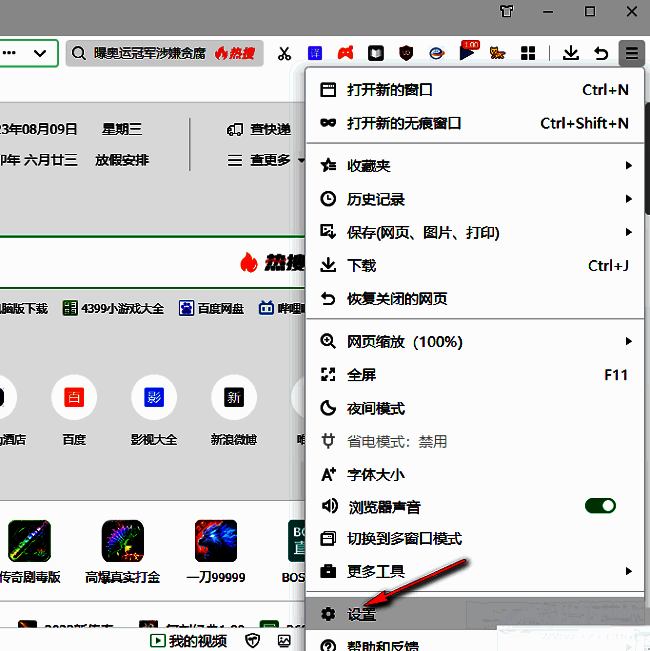Click the 星期三 date text
650x651 pixels.
[122, 130]
